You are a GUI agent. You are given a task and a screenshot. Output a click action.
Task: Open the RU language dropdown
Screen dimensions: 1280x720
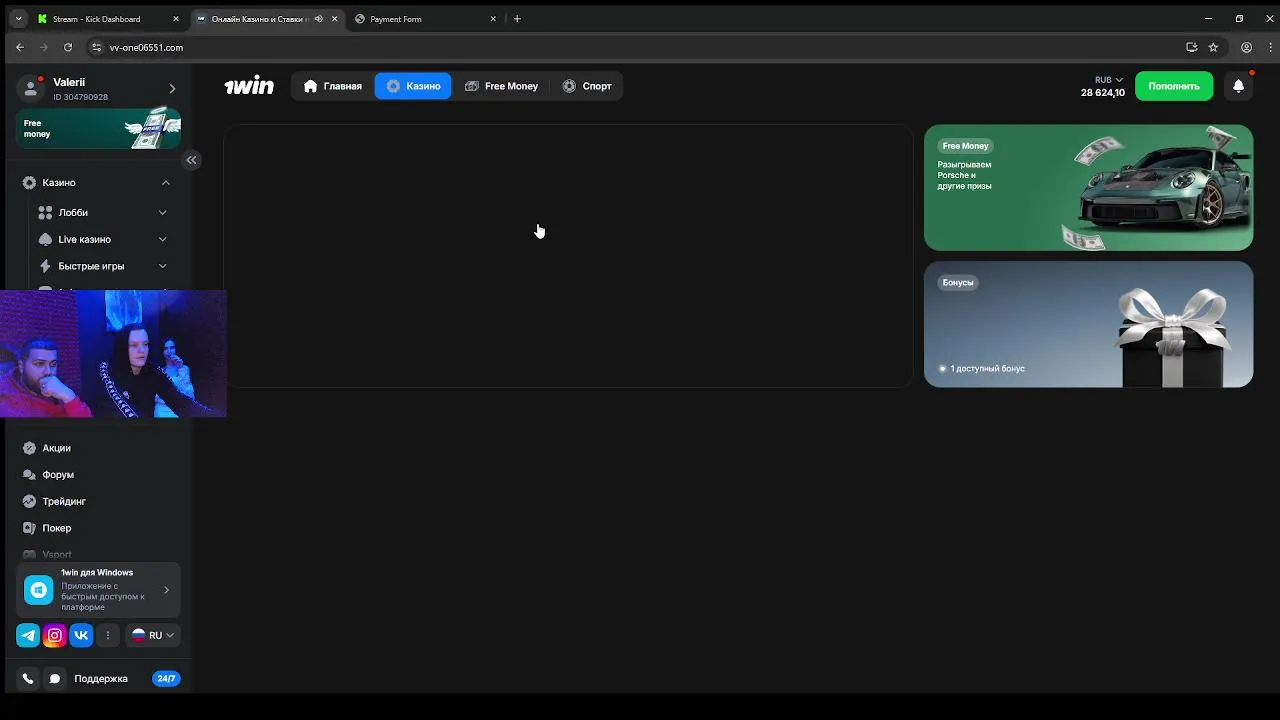tap(153, 635)
